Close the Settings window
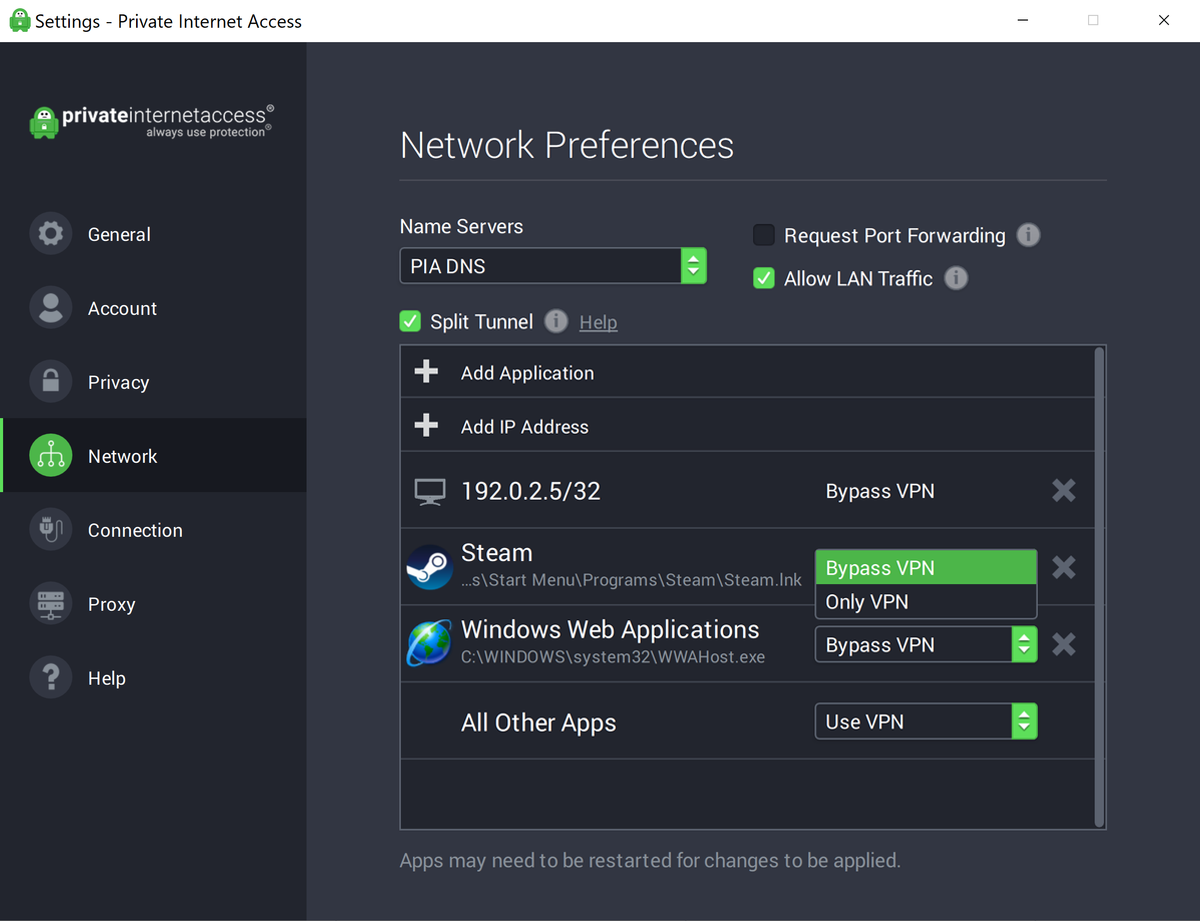Image resolution: width=1200 pixels, height=921 pixels. [1163, 20]
